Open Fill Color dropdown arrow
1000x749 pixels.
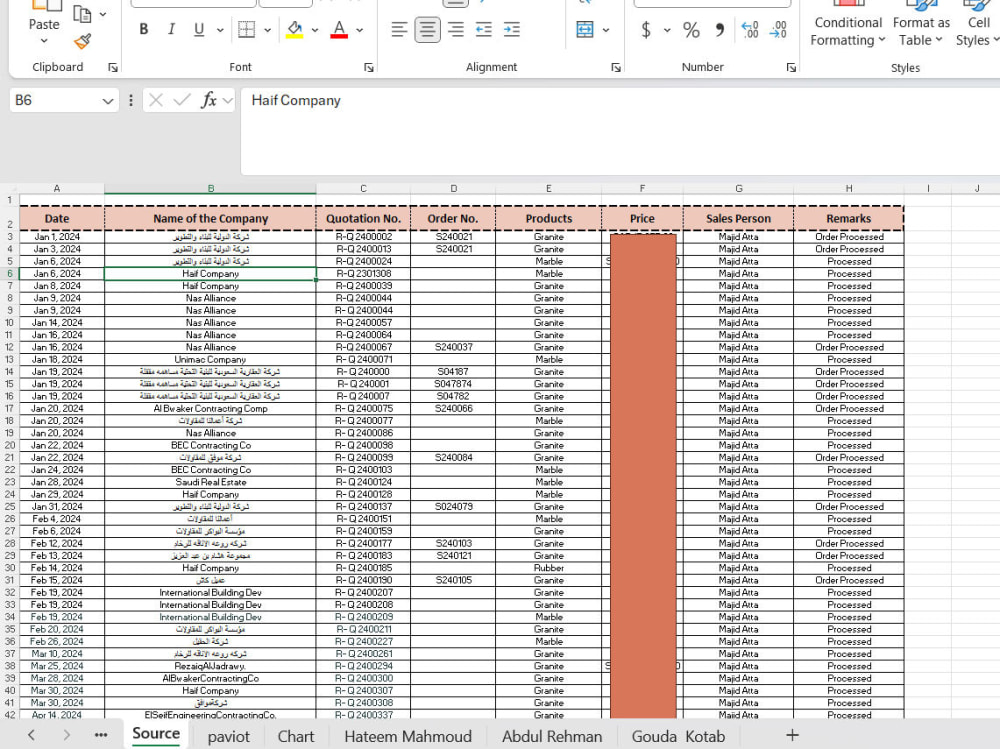[x=314, y=30]
